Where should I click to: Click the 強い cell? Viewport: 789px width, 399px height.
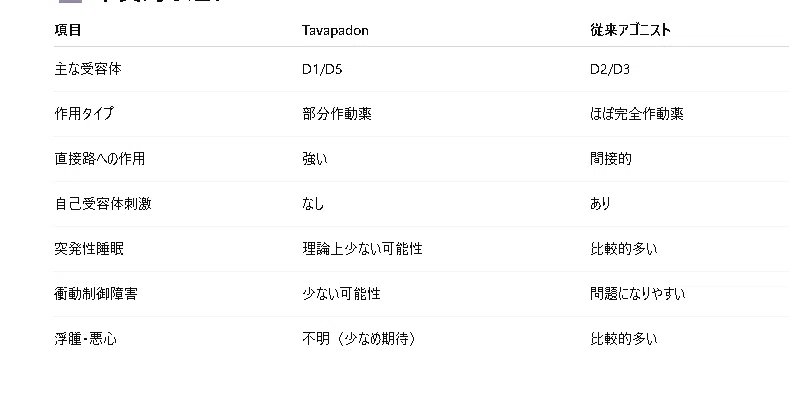pyautogui.click(x=315, y=159)
